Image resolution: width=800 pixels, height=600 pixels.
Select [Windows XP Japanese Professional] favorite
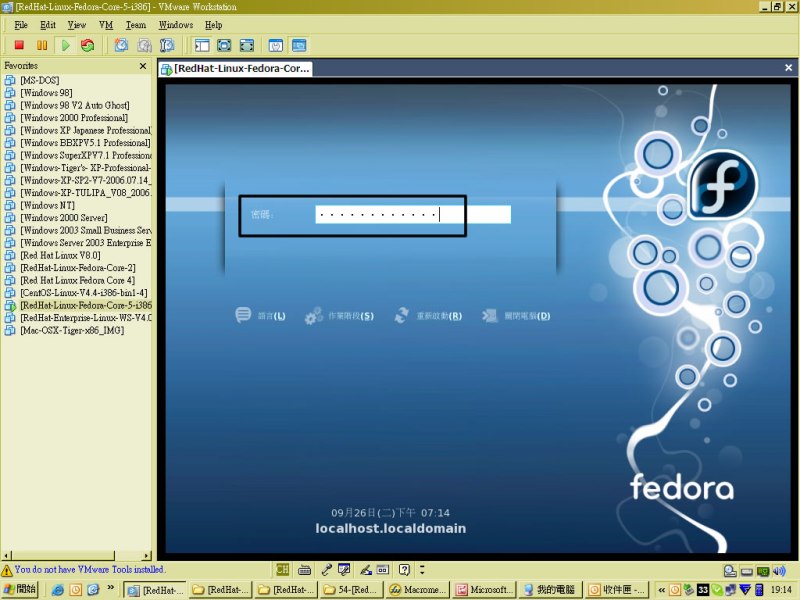click(x=86, y=130)
